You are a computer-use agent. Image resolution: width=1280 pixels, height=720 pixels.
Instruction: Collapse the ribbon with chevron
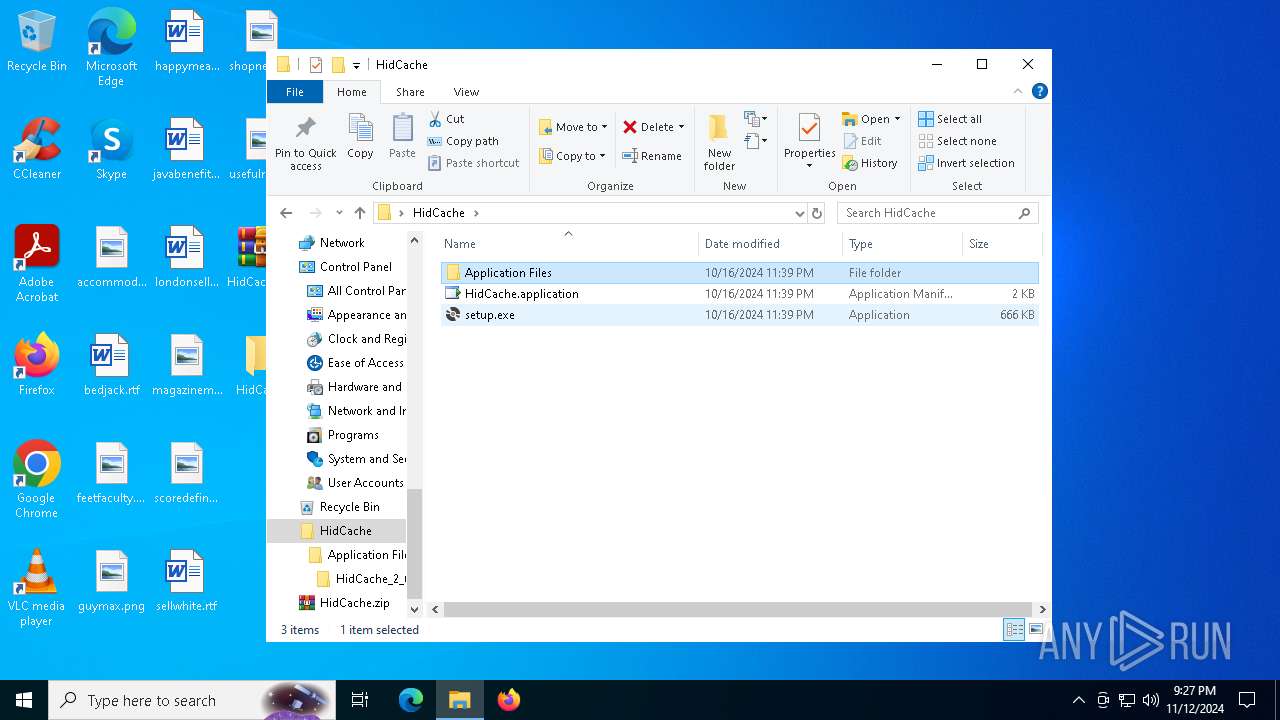click(x=1018, y=91)
